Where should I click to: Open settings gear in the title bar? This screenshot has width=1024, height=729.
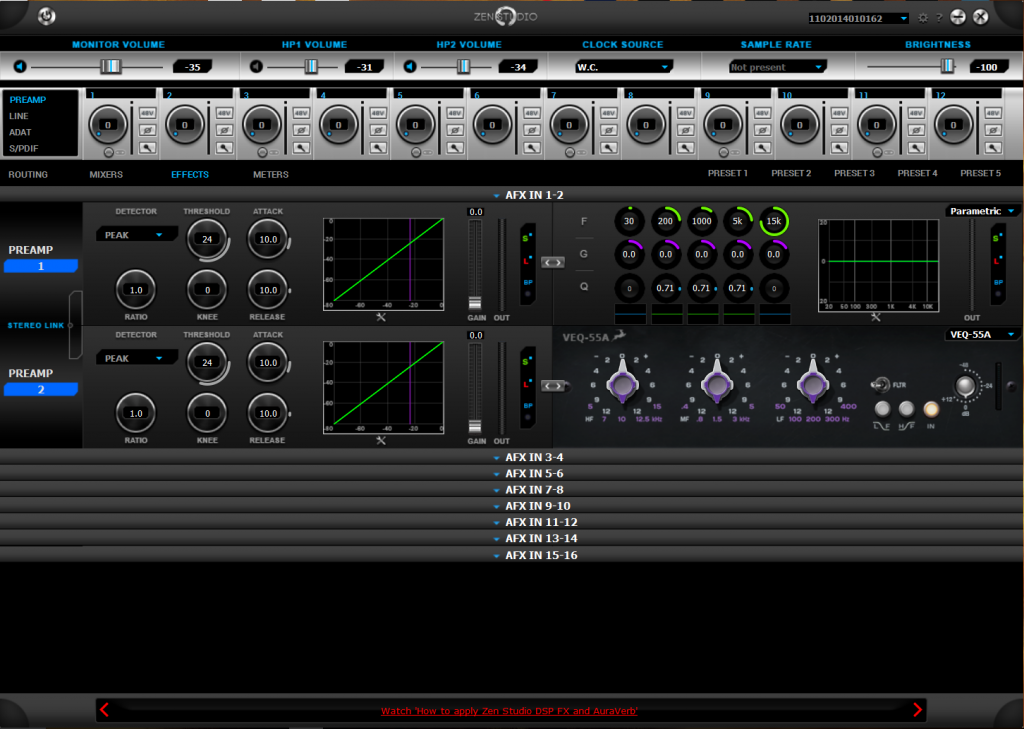(x=923, y=17)
